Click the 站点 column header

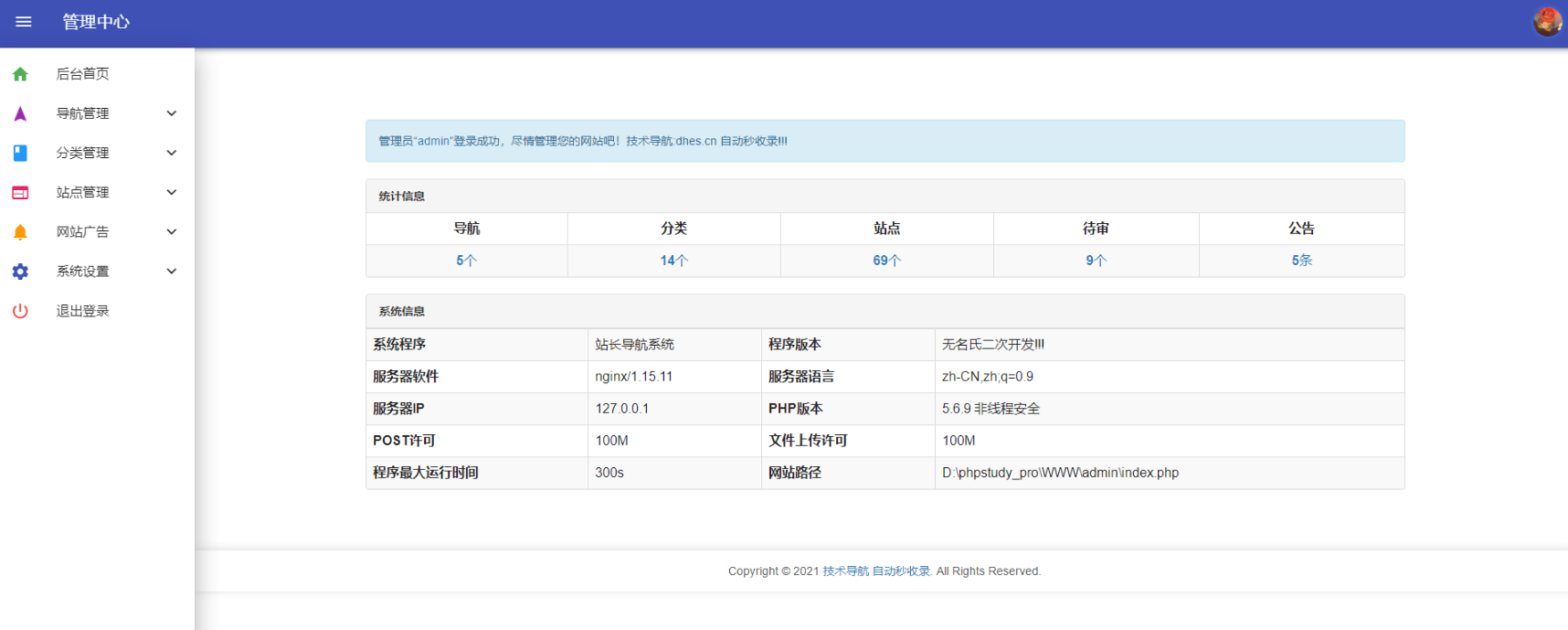tap(886, 229)
